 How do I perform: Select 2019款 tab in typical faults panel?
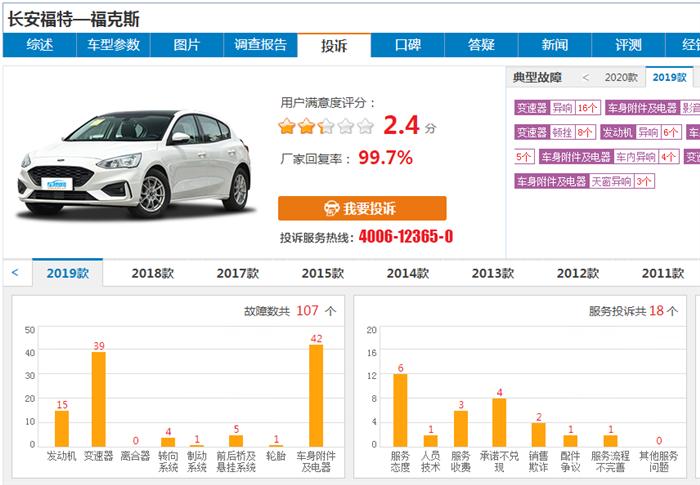(x=669, y=78)
